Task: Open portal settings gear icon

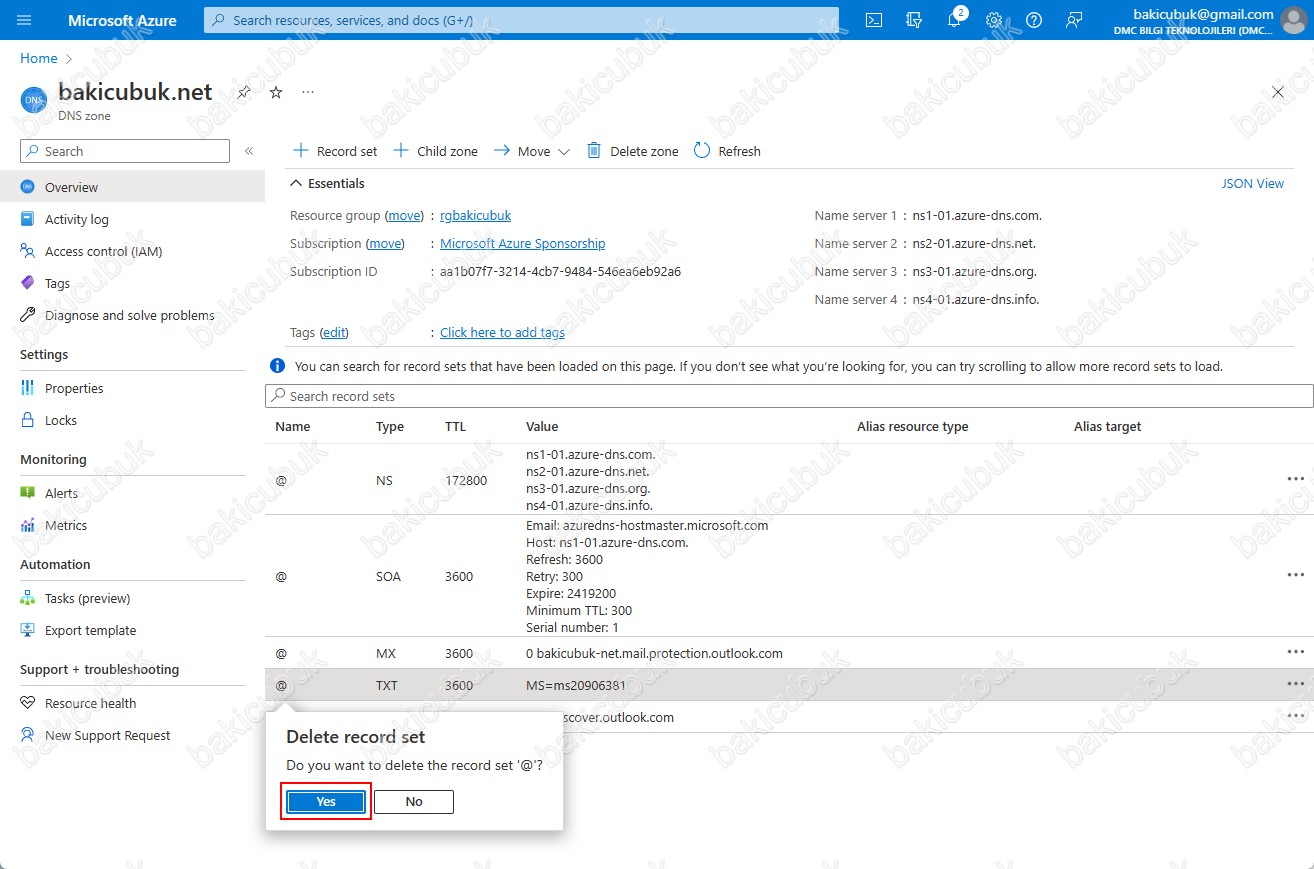Action: point(994,20)
